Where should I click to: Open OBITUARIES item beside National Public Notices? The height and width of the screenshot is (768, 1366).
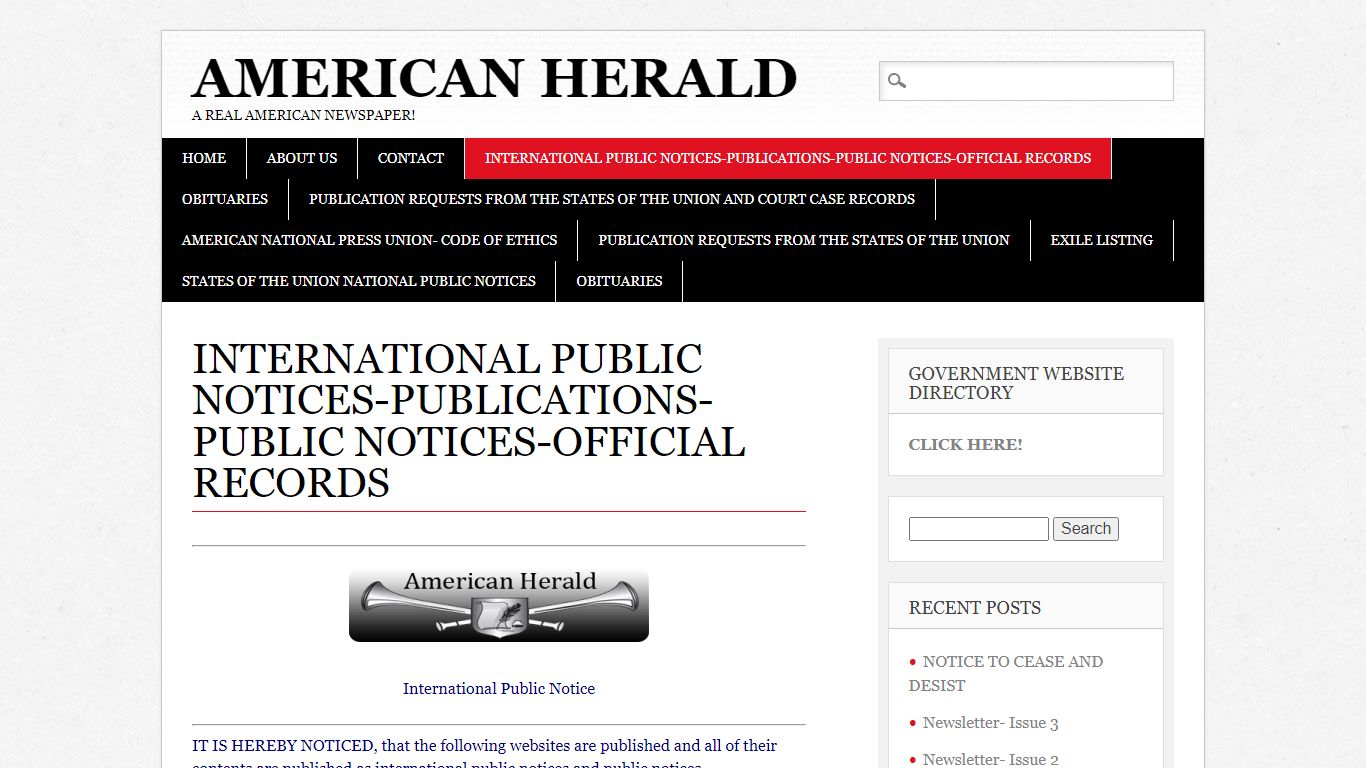coord(619,281)
